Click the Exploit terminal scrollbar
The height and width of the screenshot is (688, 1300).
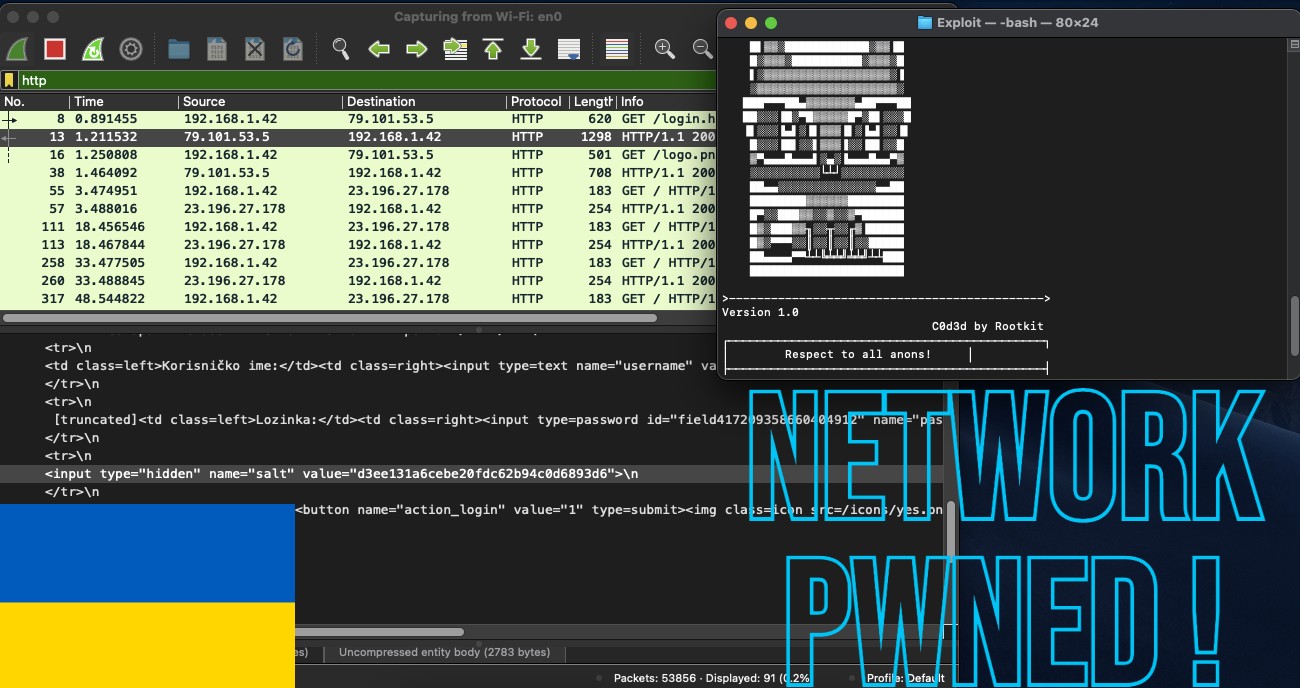coord(1294,327)
